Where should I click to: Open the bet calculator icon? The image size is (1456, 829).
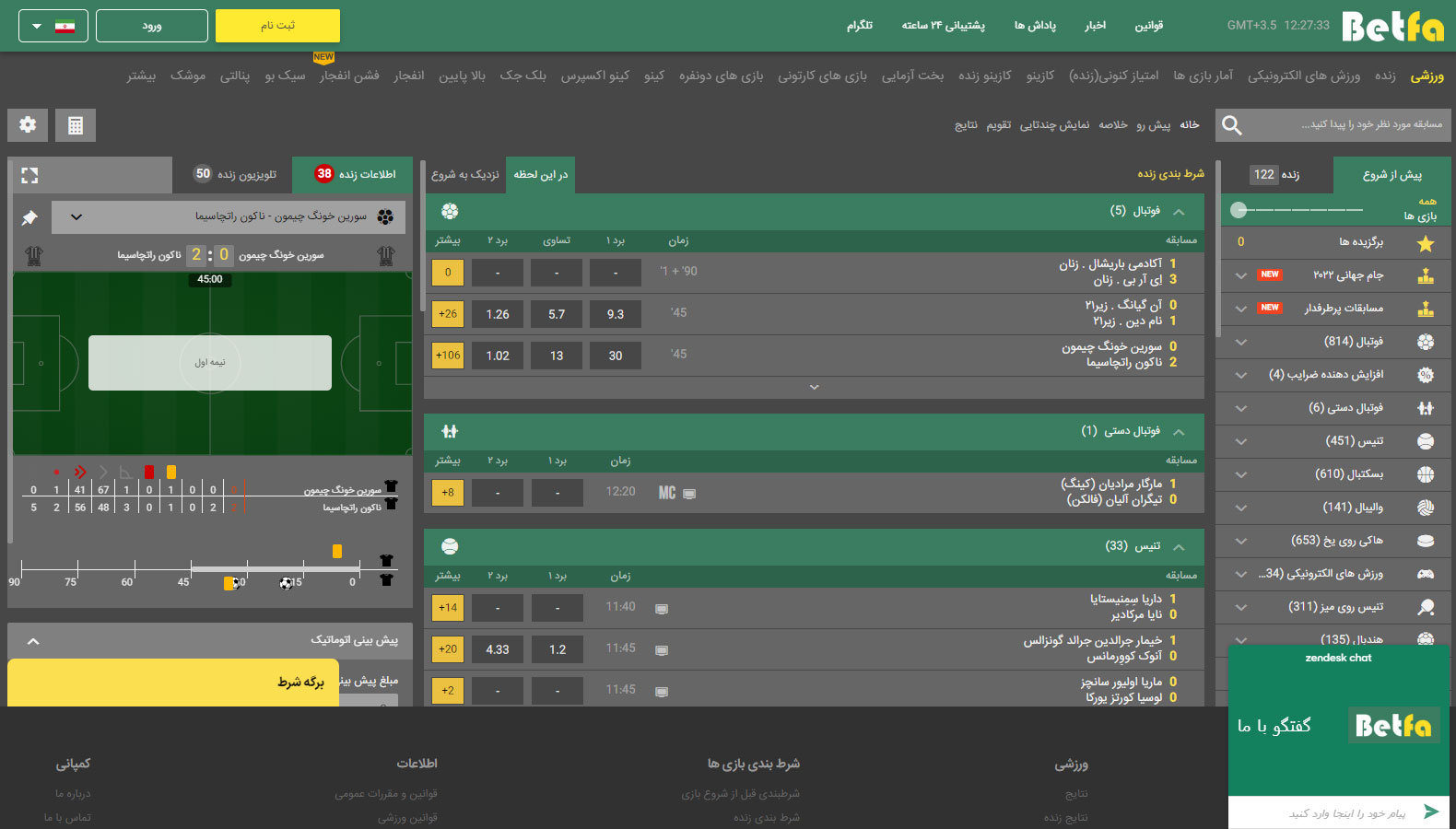(76, 125)
